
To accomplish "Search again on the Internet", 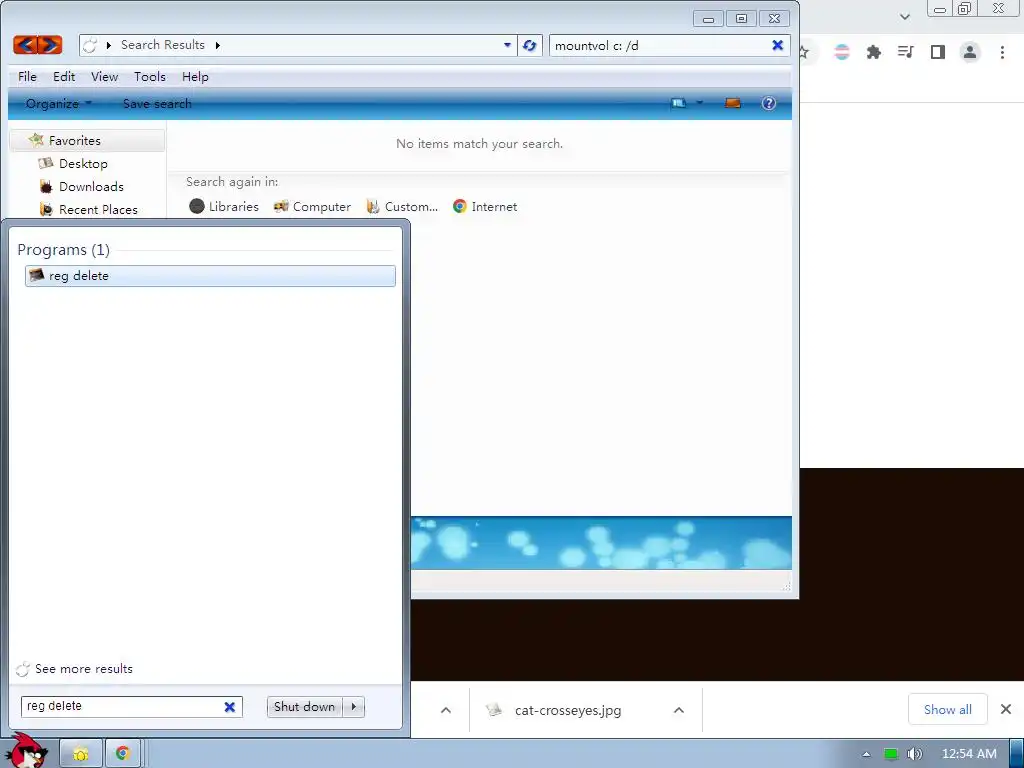I will (x=485, y=206).
